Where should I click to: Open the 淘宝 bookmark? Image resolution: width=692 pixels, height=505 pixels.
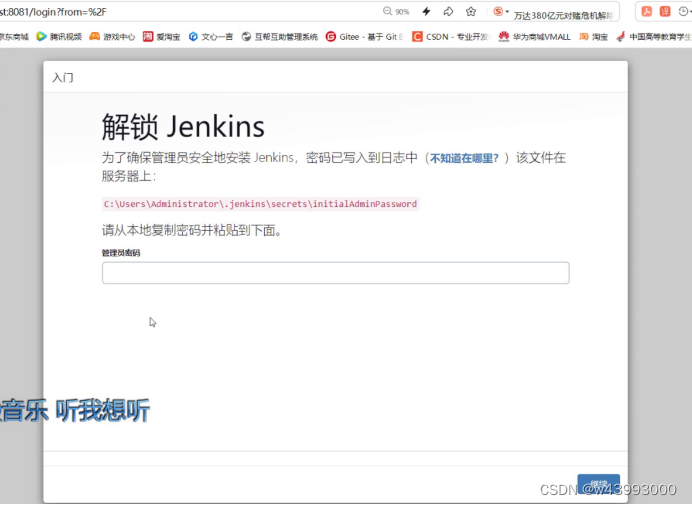tap(593, 37)
